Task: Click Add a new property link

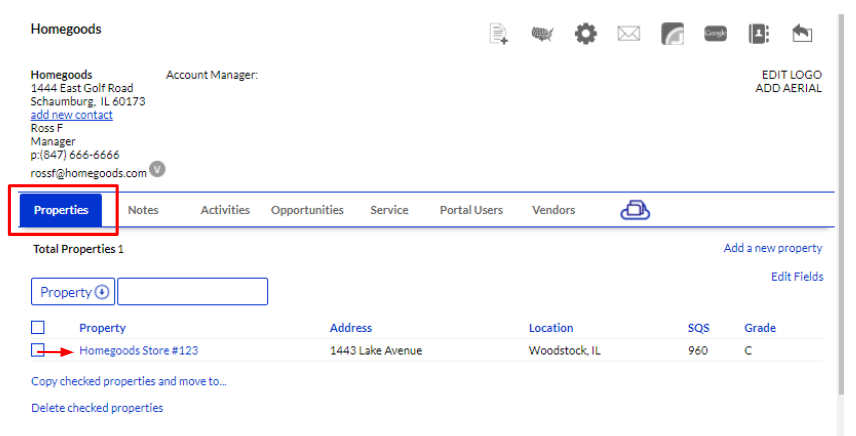Action: 773,248
